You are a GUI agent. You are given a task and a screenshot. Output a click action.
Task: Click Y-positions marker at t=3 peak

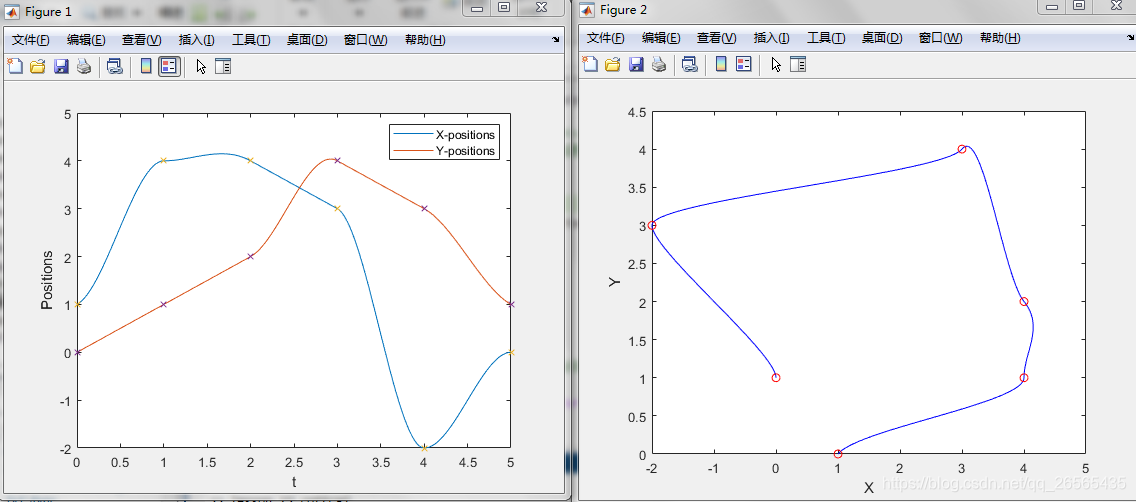click(337, 160)
